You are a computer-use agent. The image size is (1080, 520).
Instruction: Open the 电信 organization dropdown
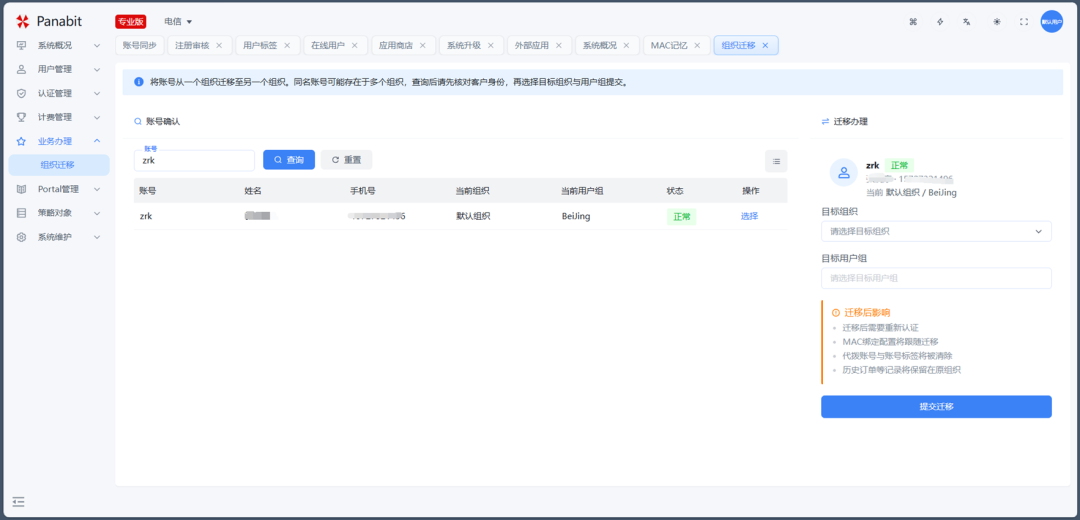[178, 22]
